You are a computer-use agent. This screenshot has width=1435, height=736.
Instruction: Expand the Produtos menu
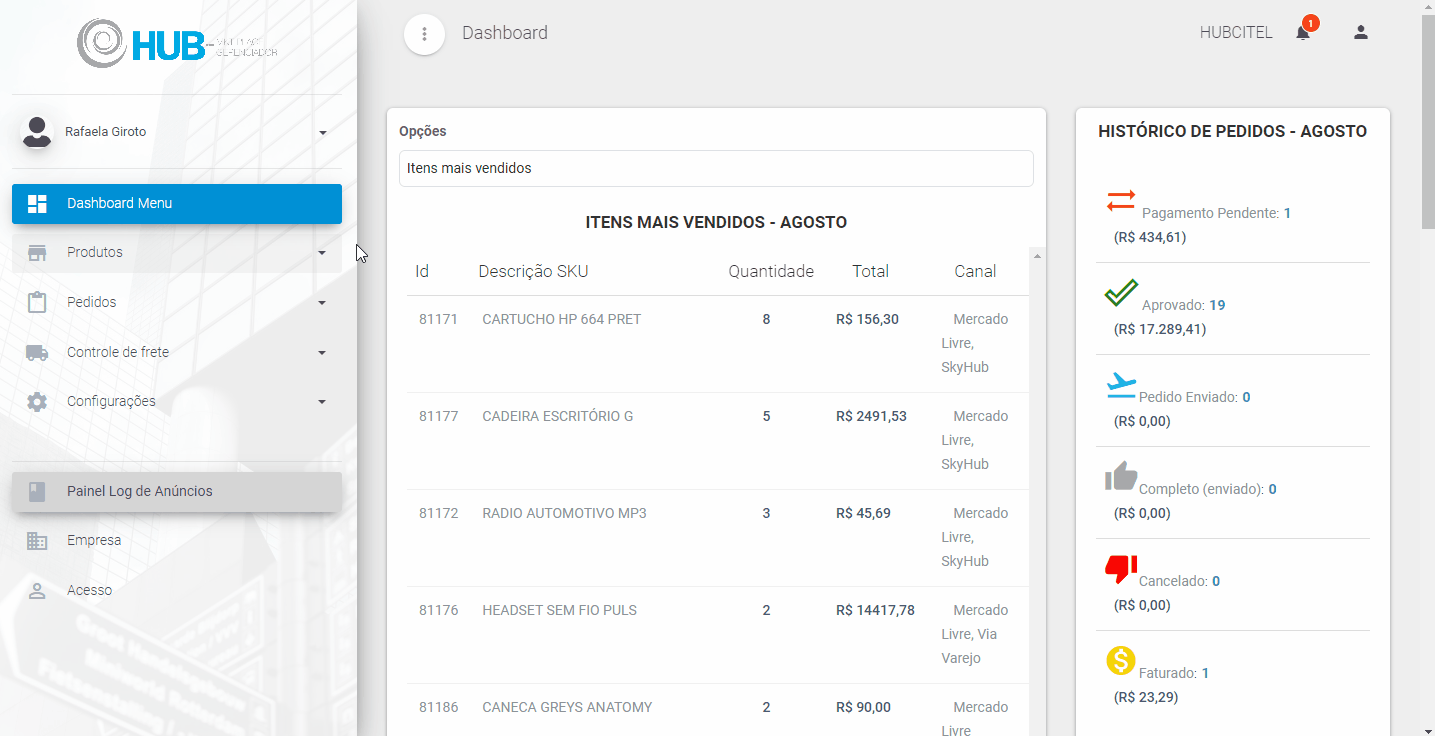pos(177,252)
